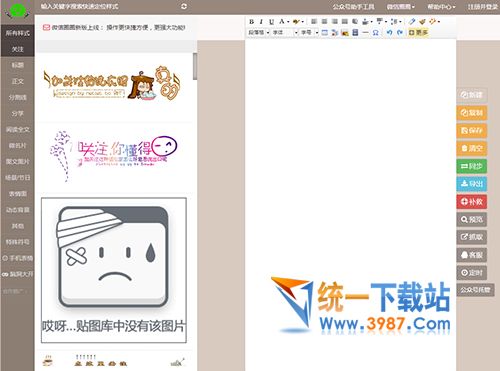500x371 pixels.
Task: Click the insert single image icon
Action: click(345, 32)
